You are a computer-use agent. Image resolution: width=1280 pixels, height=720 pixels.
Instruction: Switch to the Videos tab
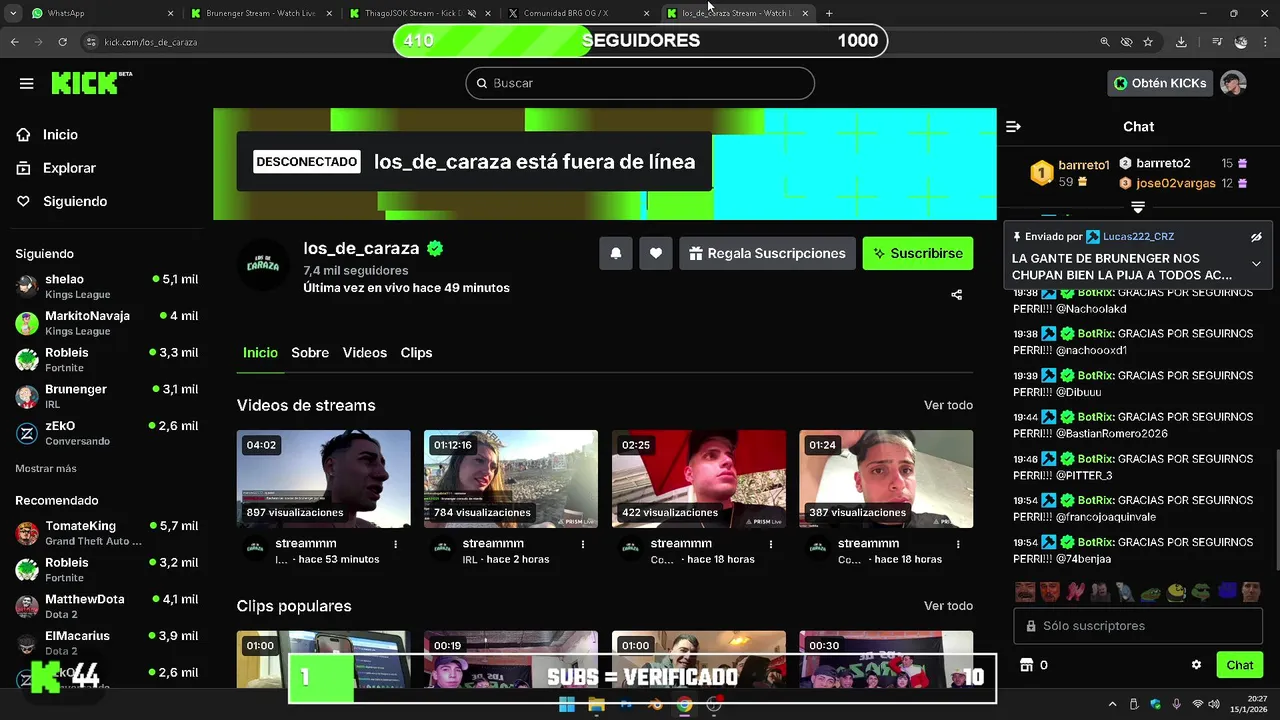365,352
